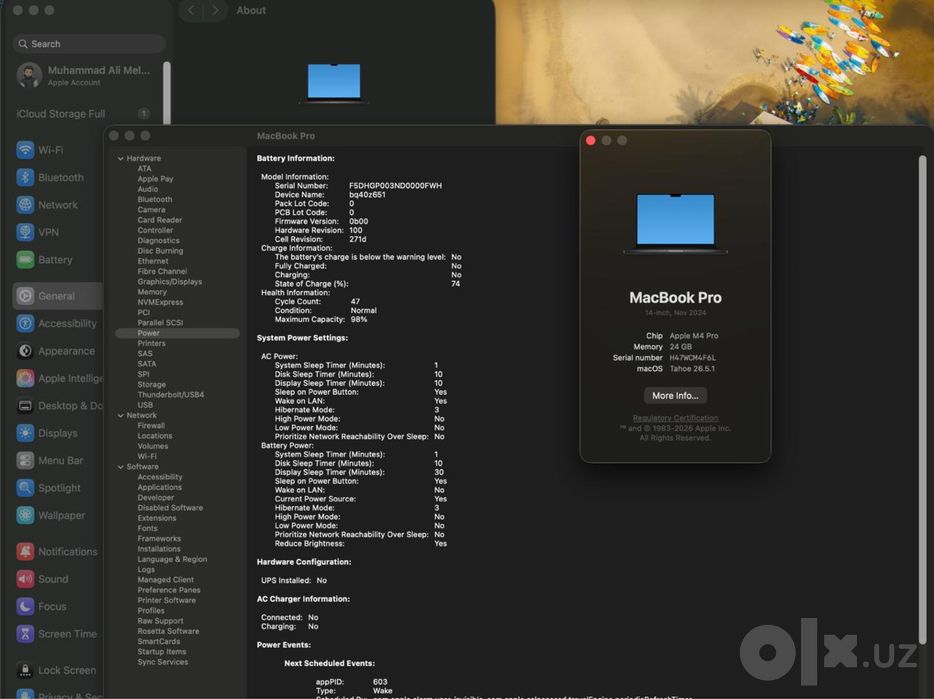This screenshot has height=699, width=934.
Task: Select Diagnostics in the Hardware list
Action: pos(158,240)
